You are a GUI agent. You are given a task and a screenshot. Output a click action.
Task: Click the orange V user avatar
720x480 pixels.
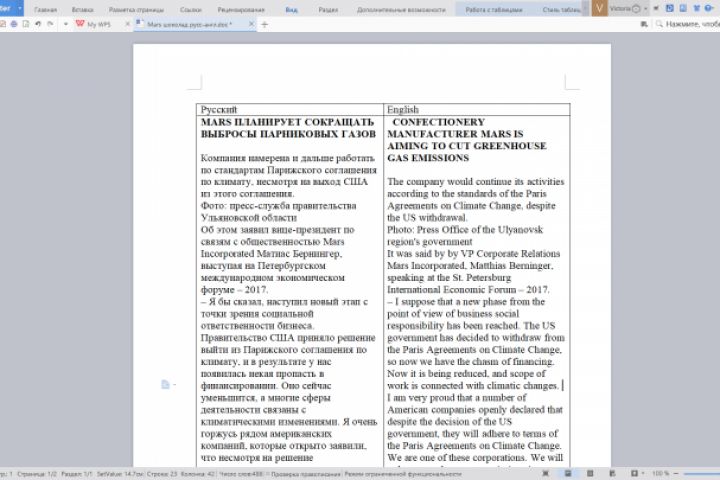tap(599, 8)
